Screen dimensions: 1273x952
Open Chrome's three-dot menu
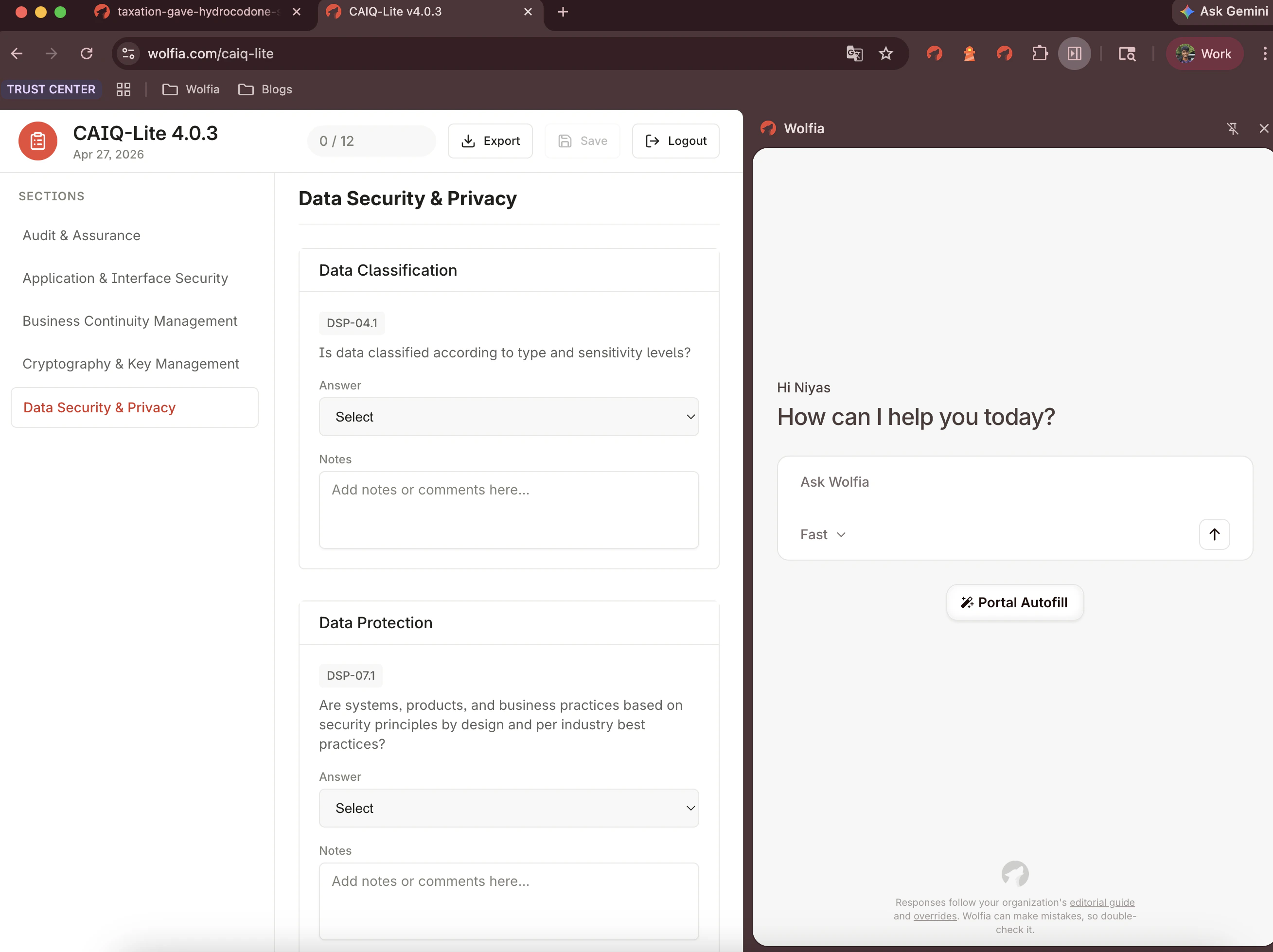pos(1264,53)
